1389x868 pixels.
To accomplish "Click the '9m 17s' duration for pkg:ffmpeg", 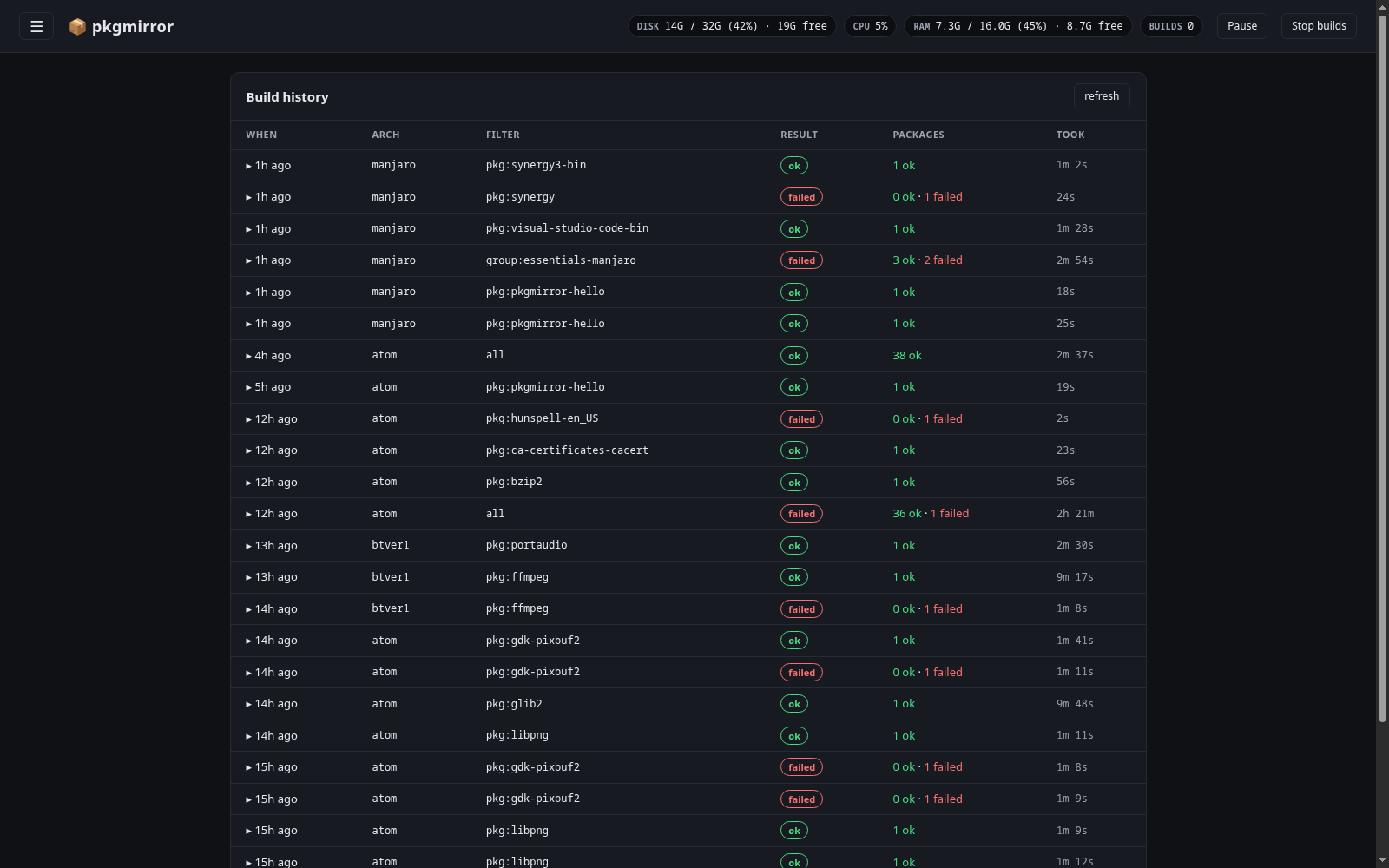I will (x=1075, y=577).
